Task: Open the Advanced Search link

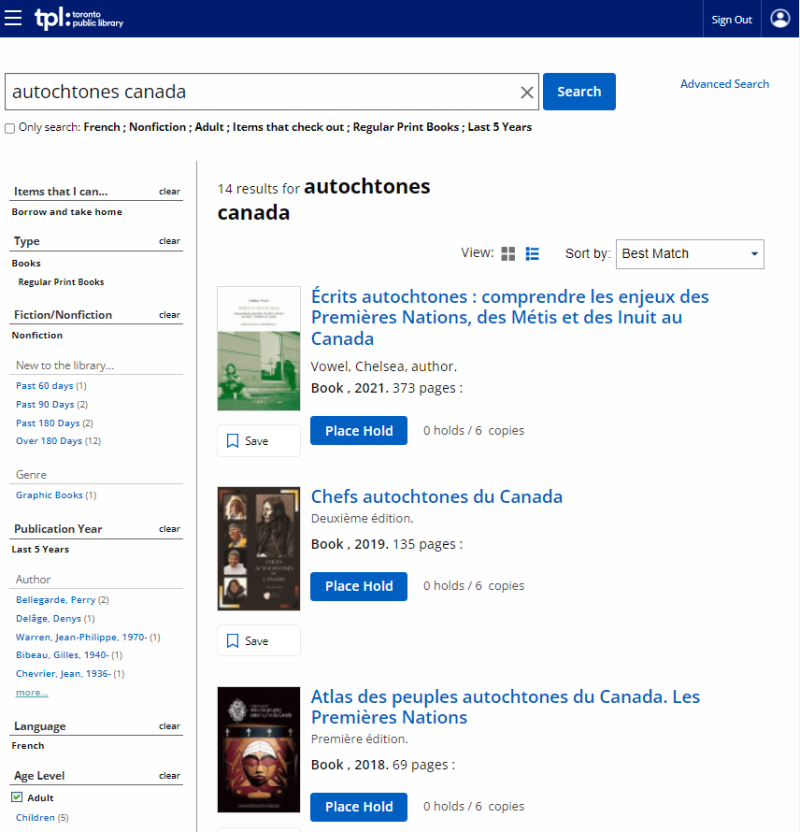Action: (x=724, y=84)
